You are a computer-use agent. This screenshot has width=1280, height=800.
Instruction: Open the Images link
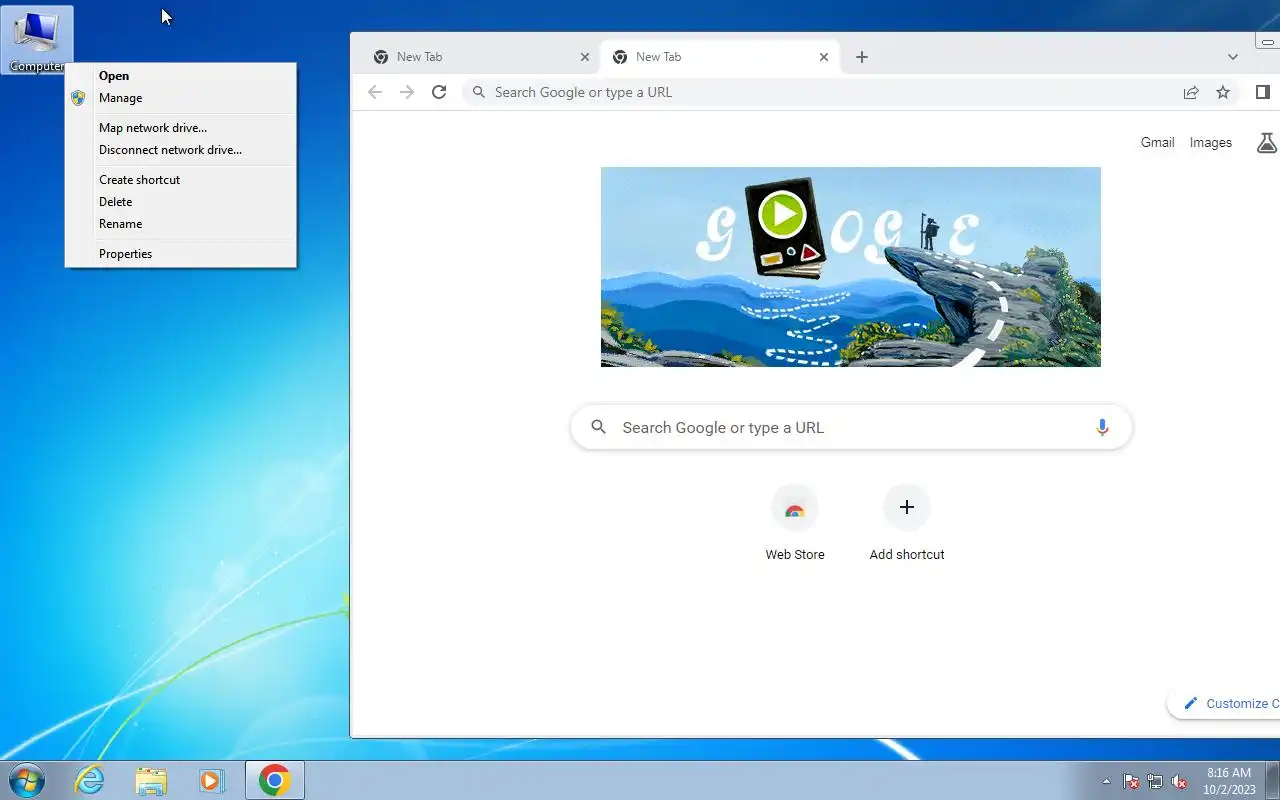pyautogui.click(x=1210, y=142)
